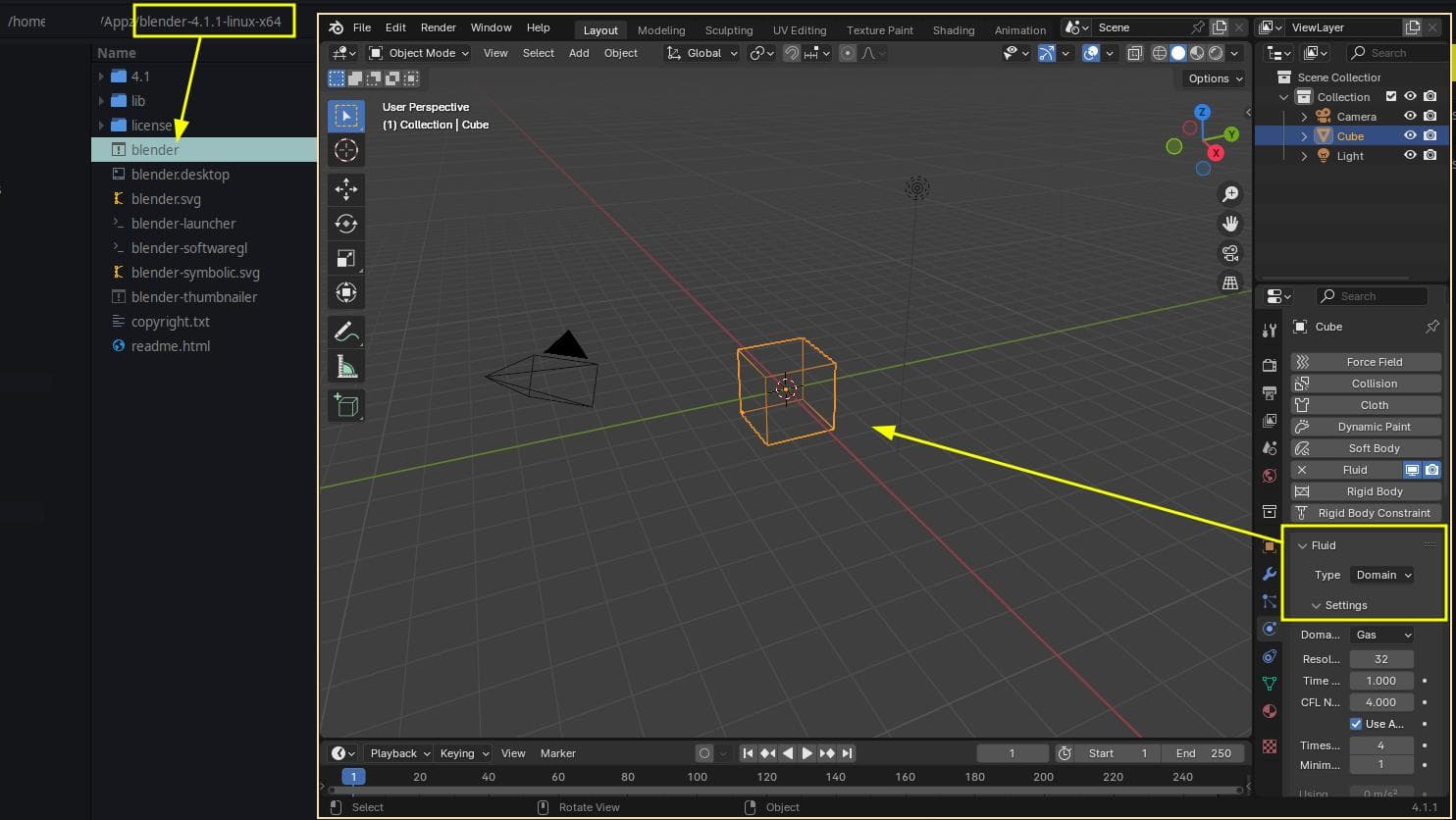Screen dimensions: 1456x820
Task: Select the Move tool in the viewport toolbar
Action: point(346,189)
